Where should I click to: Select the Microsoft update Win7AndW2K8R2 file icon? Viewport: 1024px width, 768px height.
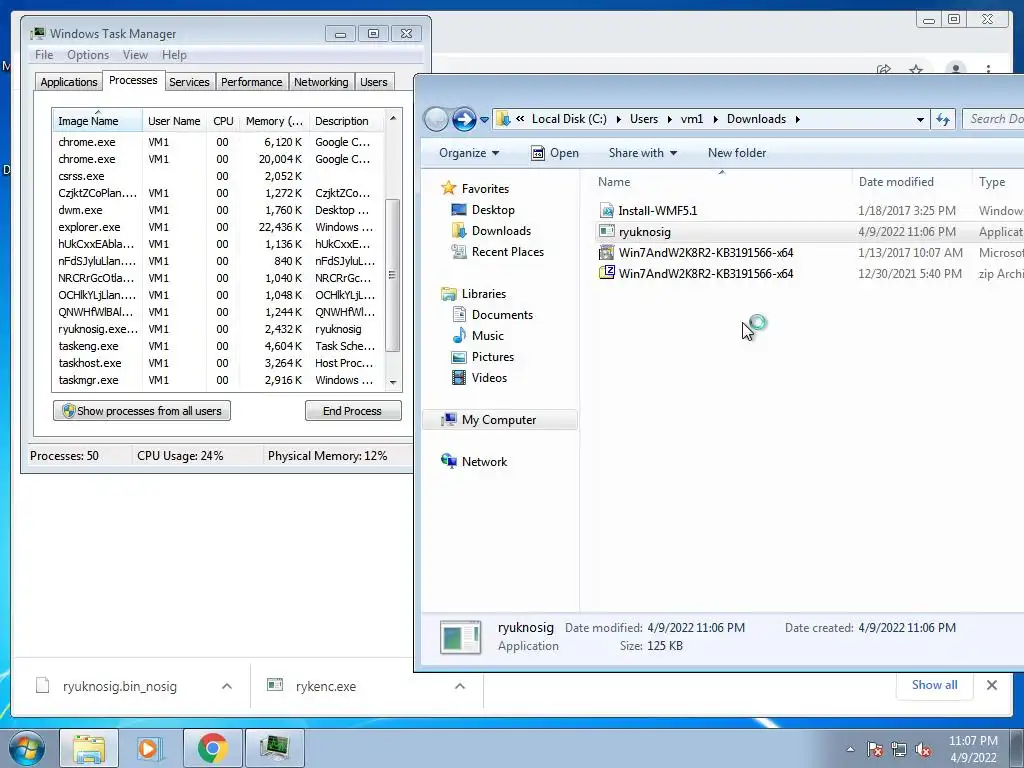pyautogui.click(x=607, y=253)
